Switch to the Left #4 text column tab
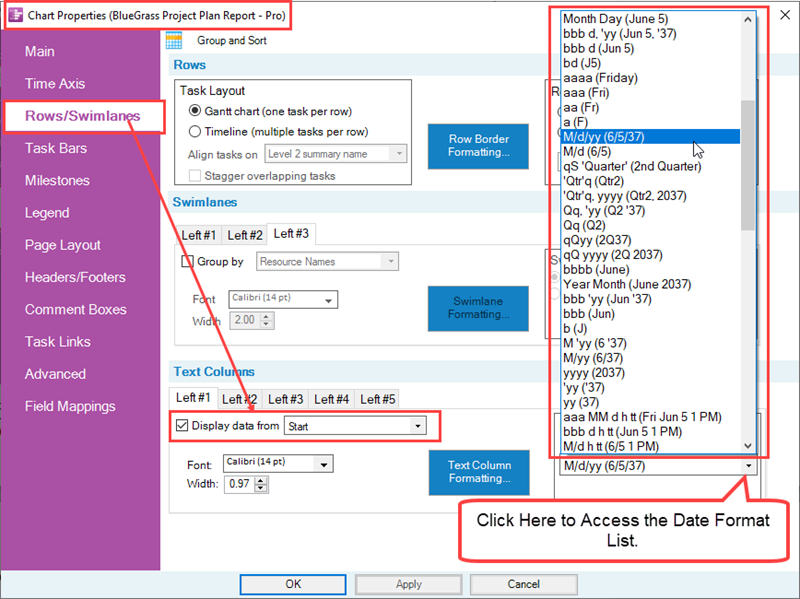 coord(331,398)
